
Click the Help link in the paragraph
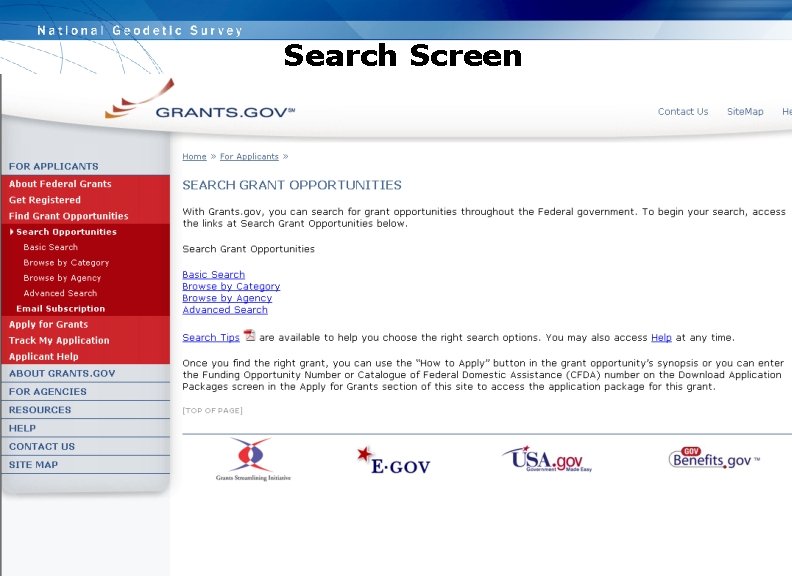point(661,338)
